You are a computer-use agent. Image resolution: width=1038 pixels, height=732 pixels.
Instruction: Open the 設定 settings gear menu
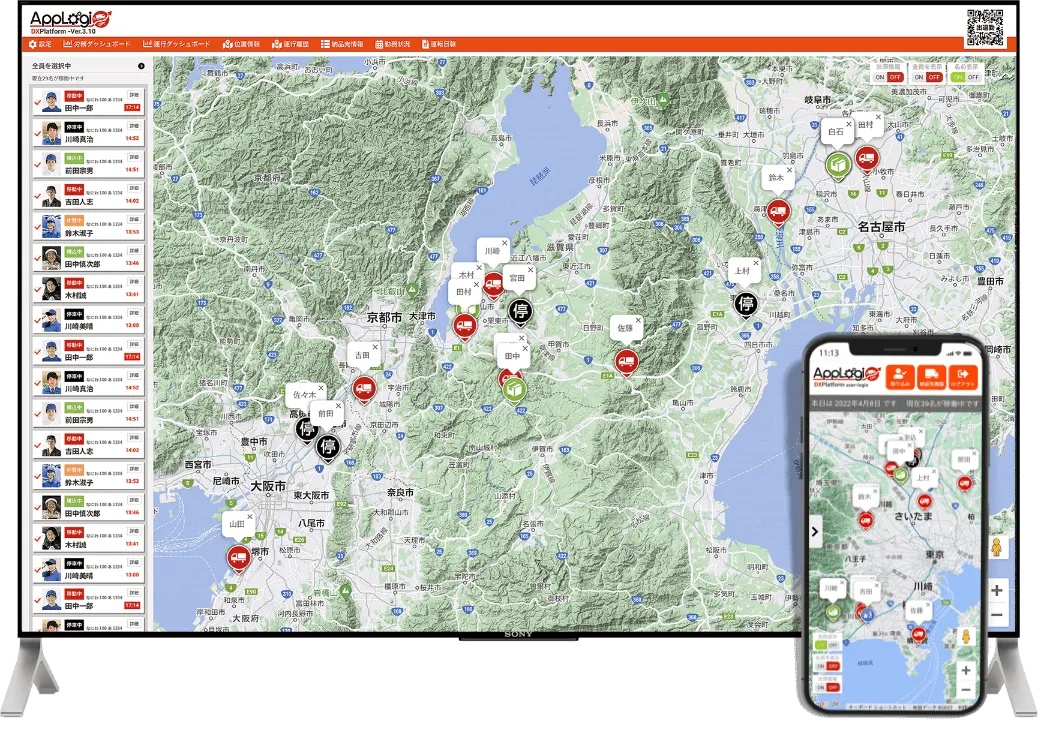[40, 44]
